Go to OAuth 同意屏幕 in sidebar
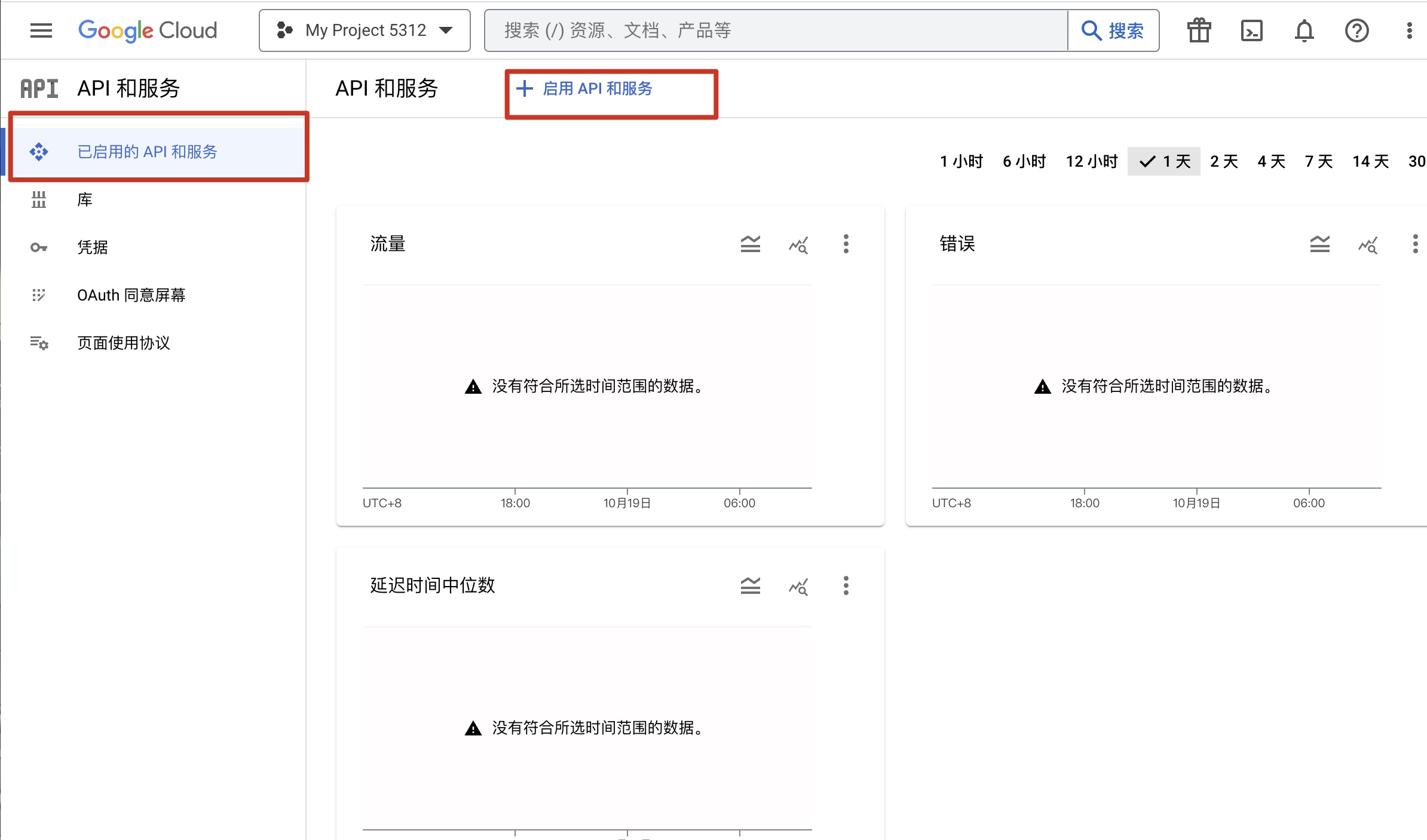Image resolution: width=1427 pixels, height=840 pixels. coord(131,295)
